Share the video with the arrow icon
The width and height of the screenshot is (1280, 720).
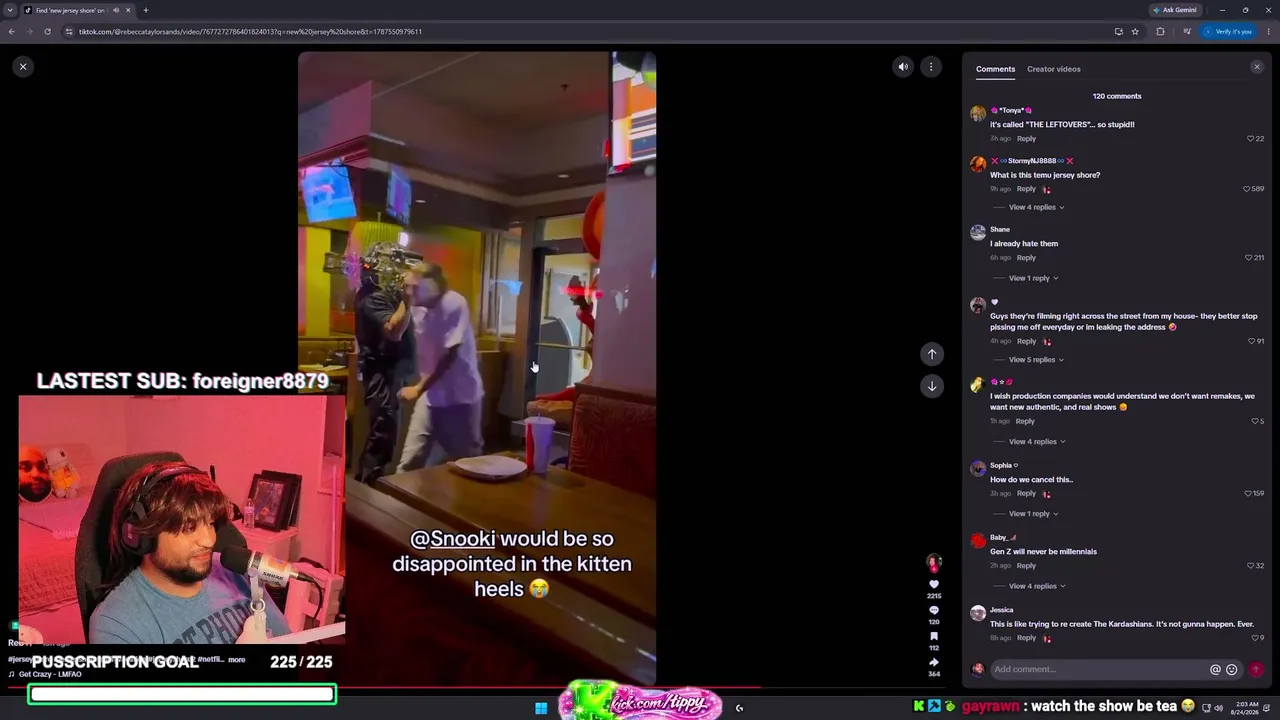click(934, 663)
